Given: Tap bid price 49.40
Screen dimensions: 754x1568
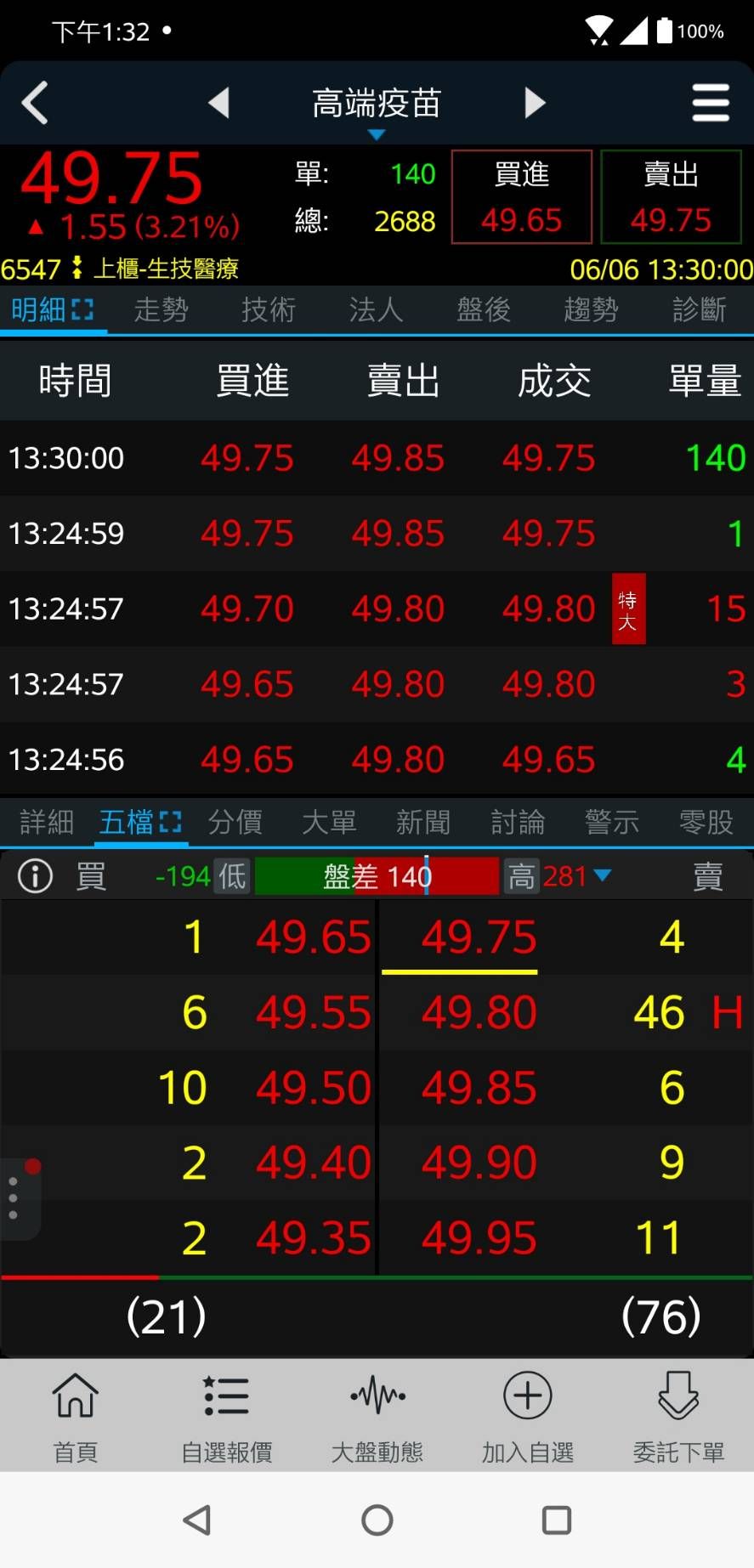Looking at the screenshot, I should click(x=314, y=1163).
